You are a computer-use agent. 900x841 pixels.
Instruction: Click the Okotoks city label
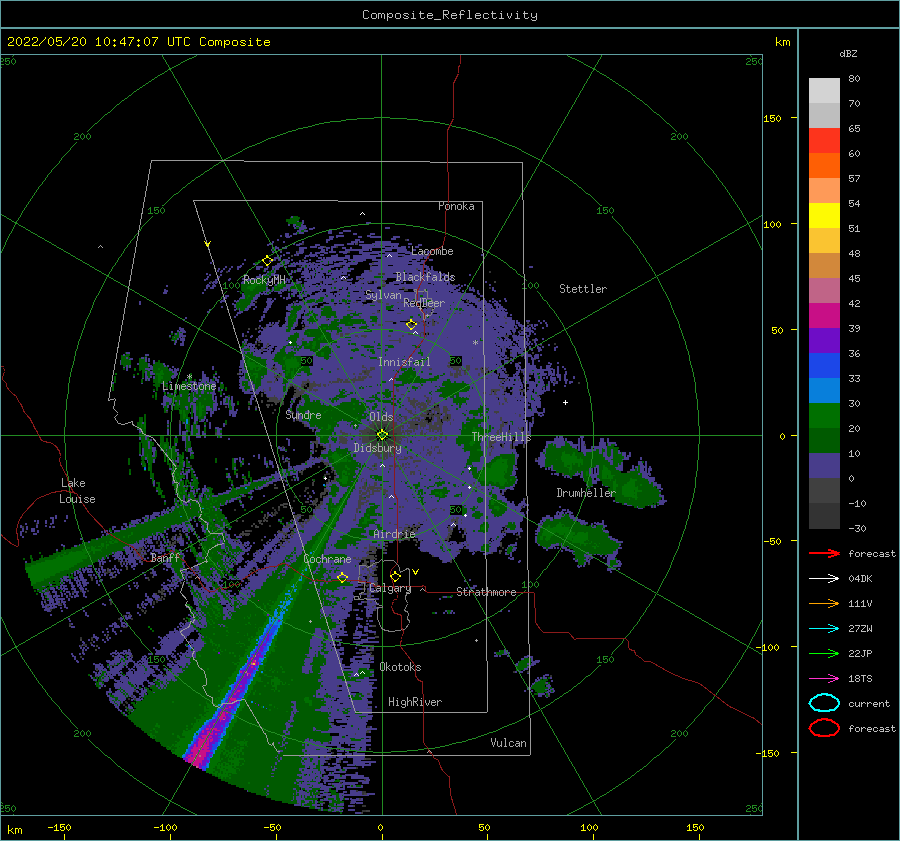point(400,667)
